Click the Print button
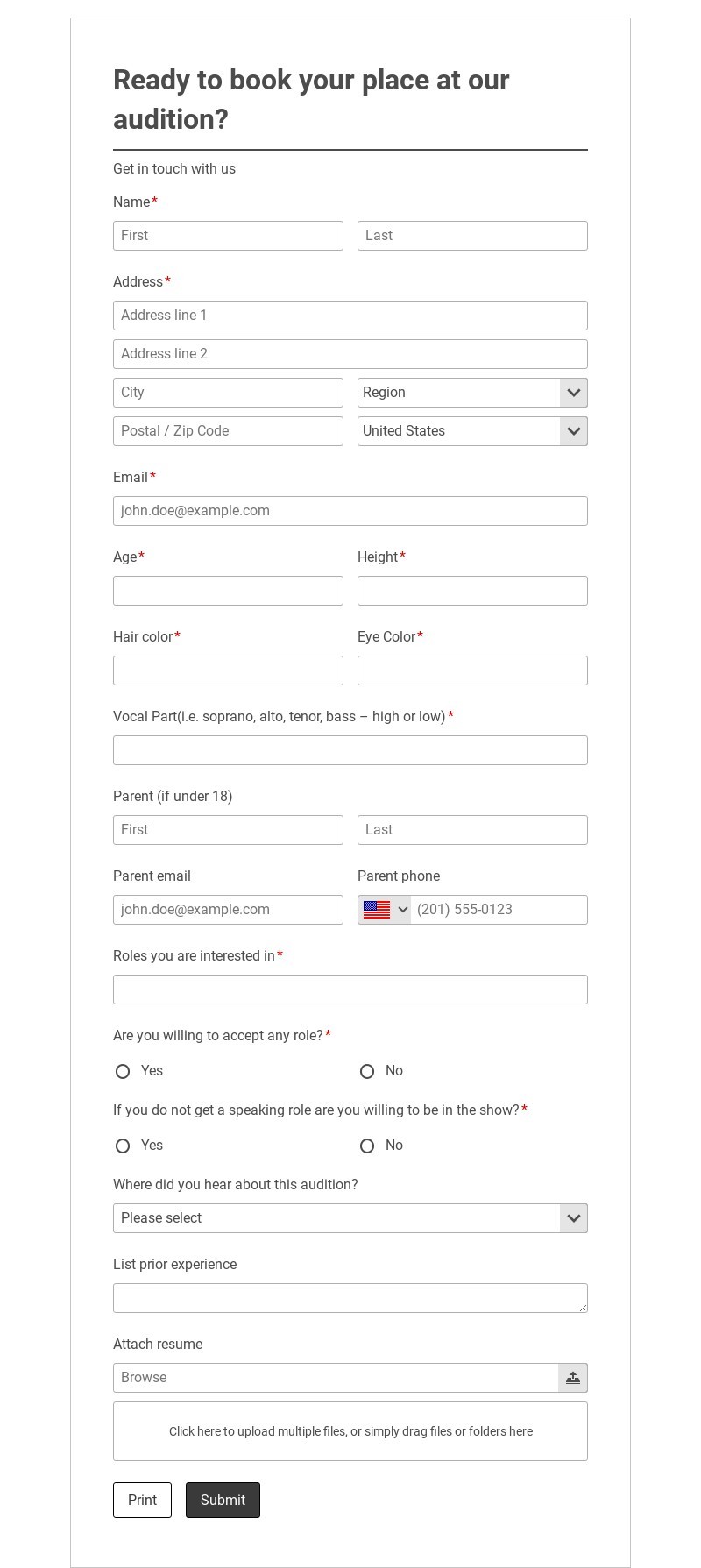The width and height of the screenshot is (701, 1568). pyautogui.click(x=142, y=1500)
